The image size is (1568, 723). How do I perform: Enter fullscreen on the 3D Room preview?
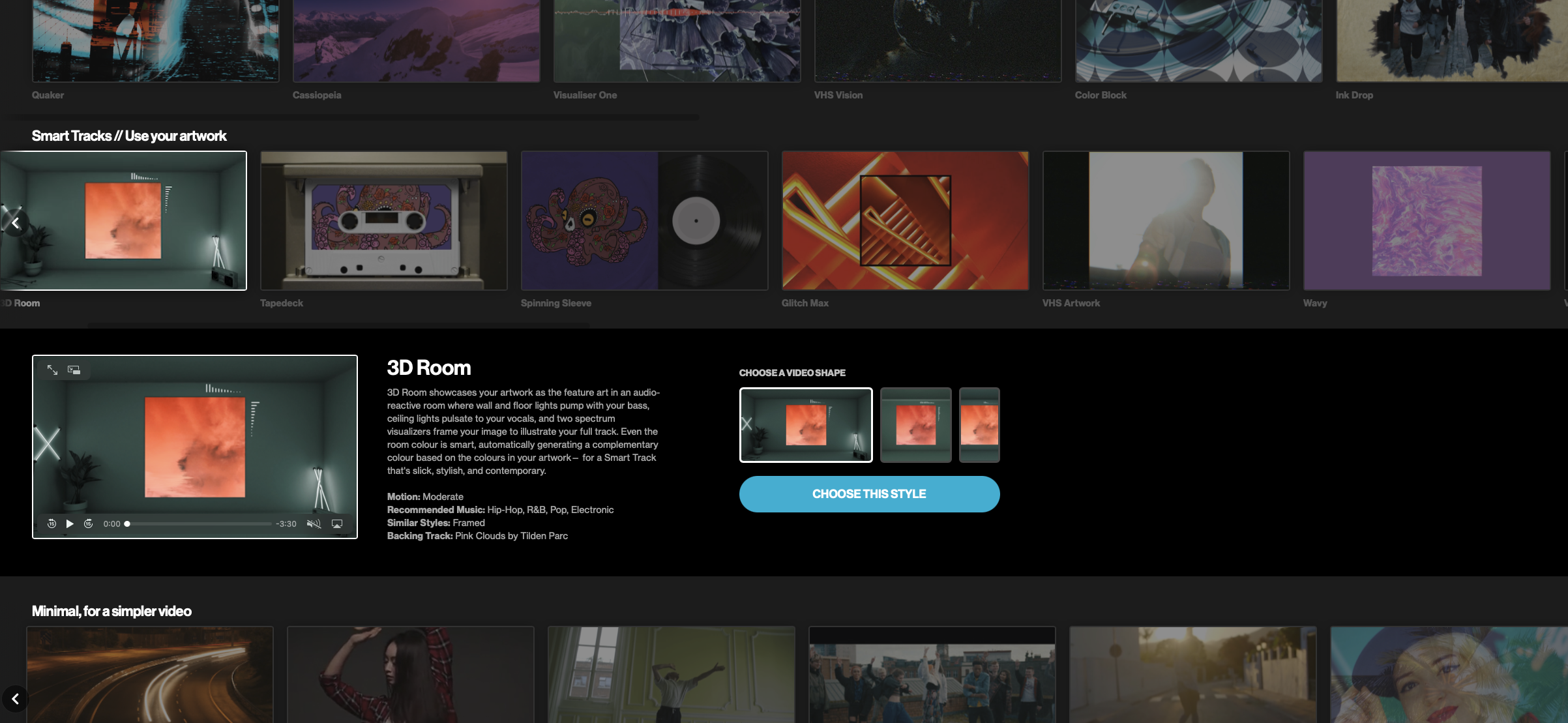tap(53, 370)
